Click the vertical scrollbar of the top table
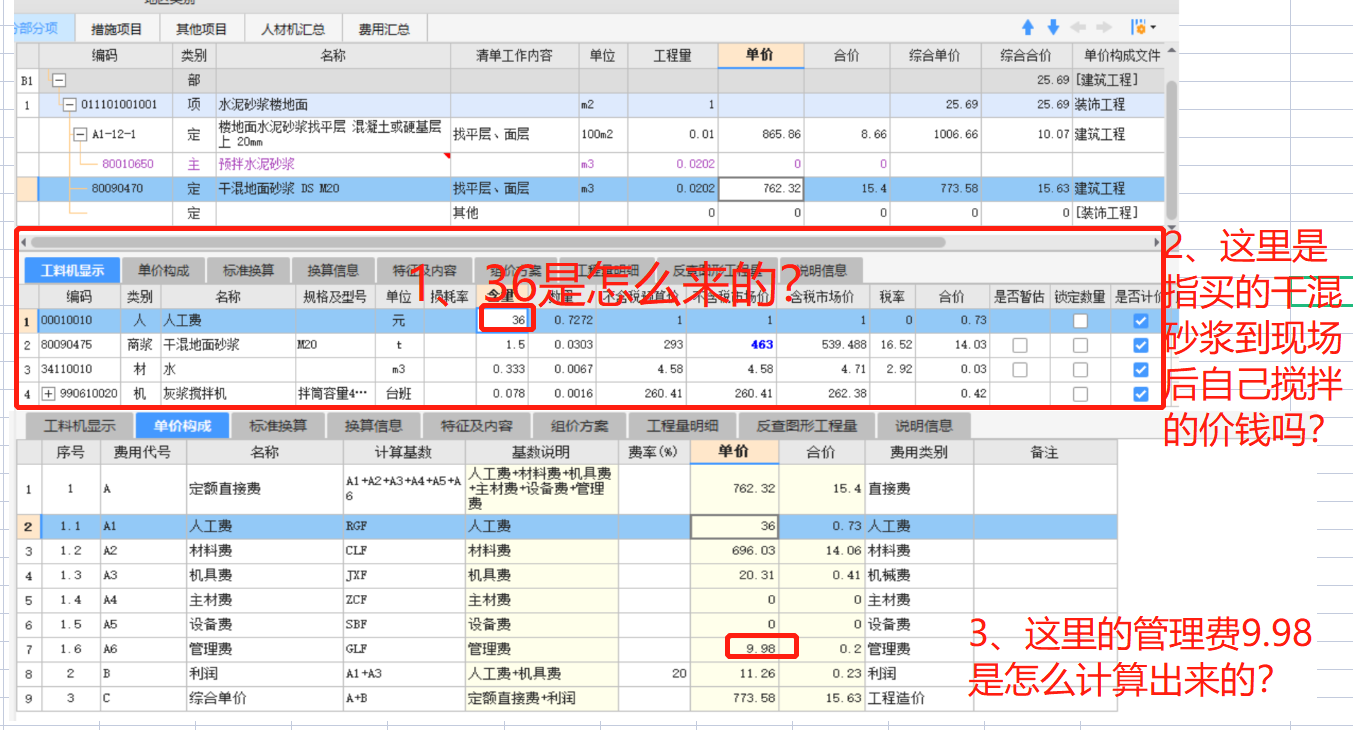This screenshot has width=1353, height=730. (x=1171, y=150)
